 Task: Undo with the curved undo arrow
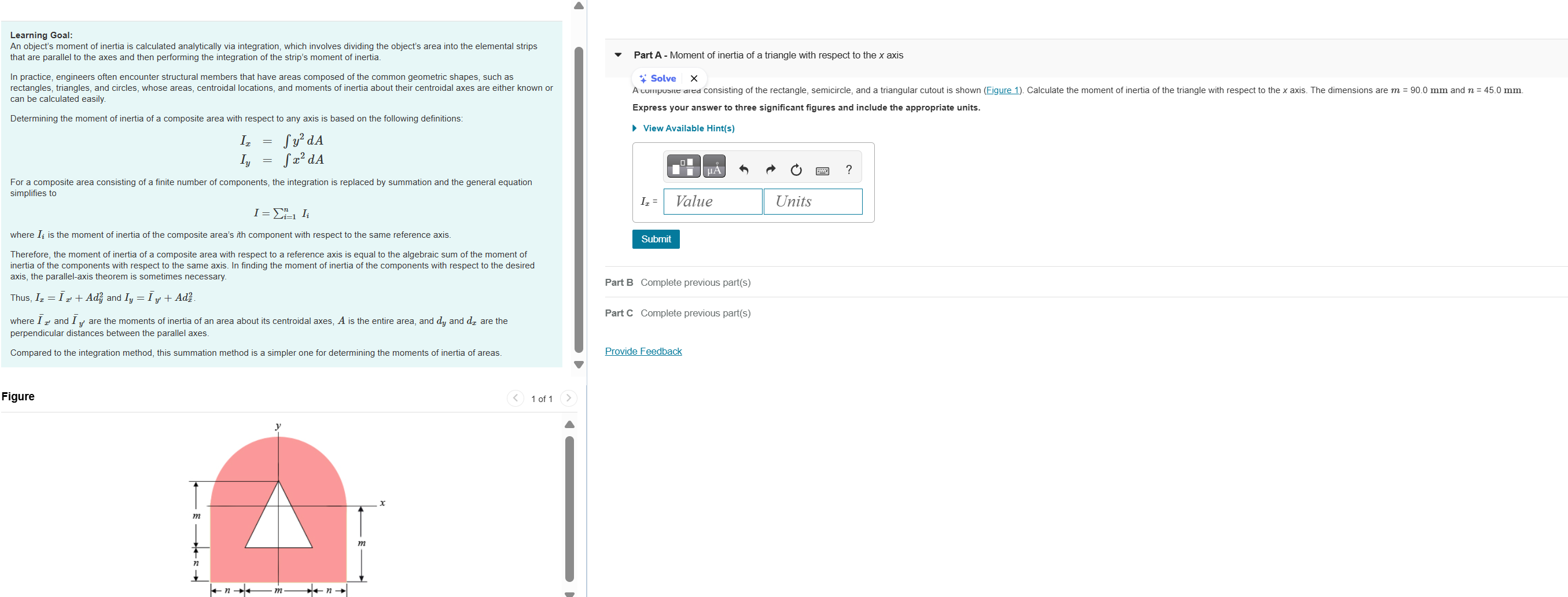744,171
